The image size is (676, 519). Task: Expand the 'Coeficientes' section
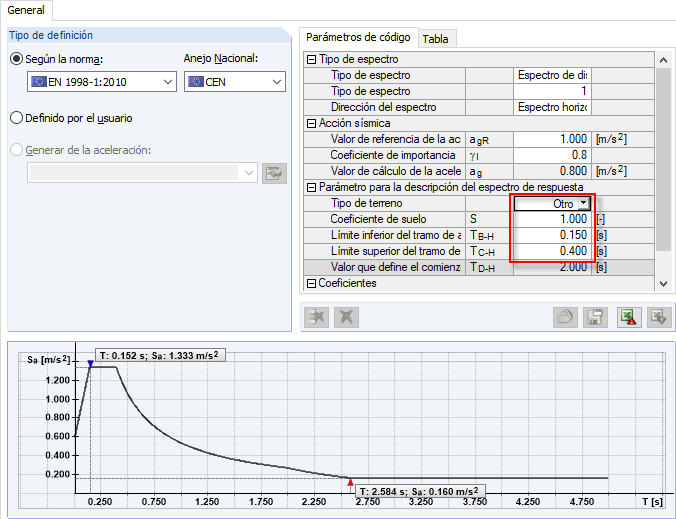311,284
